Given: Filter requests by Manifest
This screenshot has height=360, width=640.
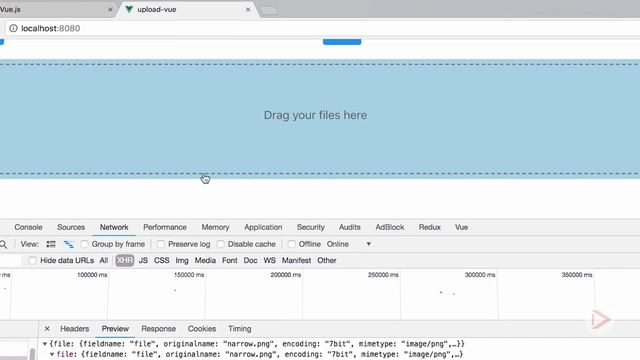Looking at the screenshot, I should pos(296,260).
